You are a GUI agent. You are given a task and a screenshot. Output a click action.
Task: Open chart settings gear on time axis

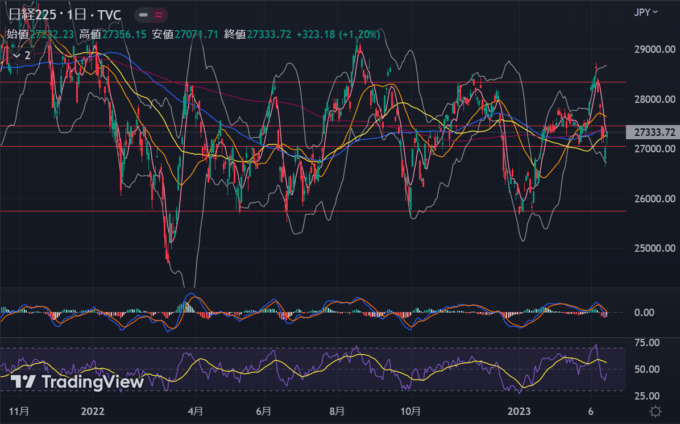pyautogui.click(x=653, y=411)
